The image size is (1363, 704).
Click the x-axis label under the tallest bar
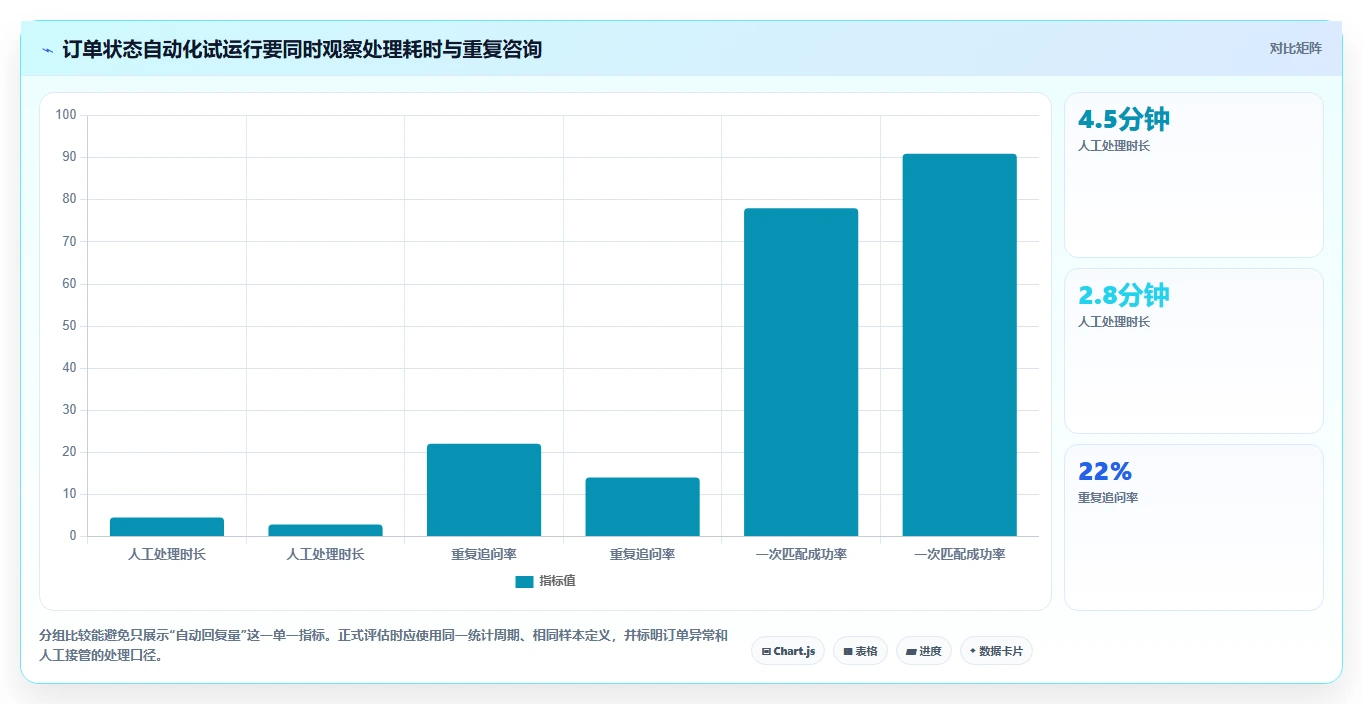tap(959, 554)
